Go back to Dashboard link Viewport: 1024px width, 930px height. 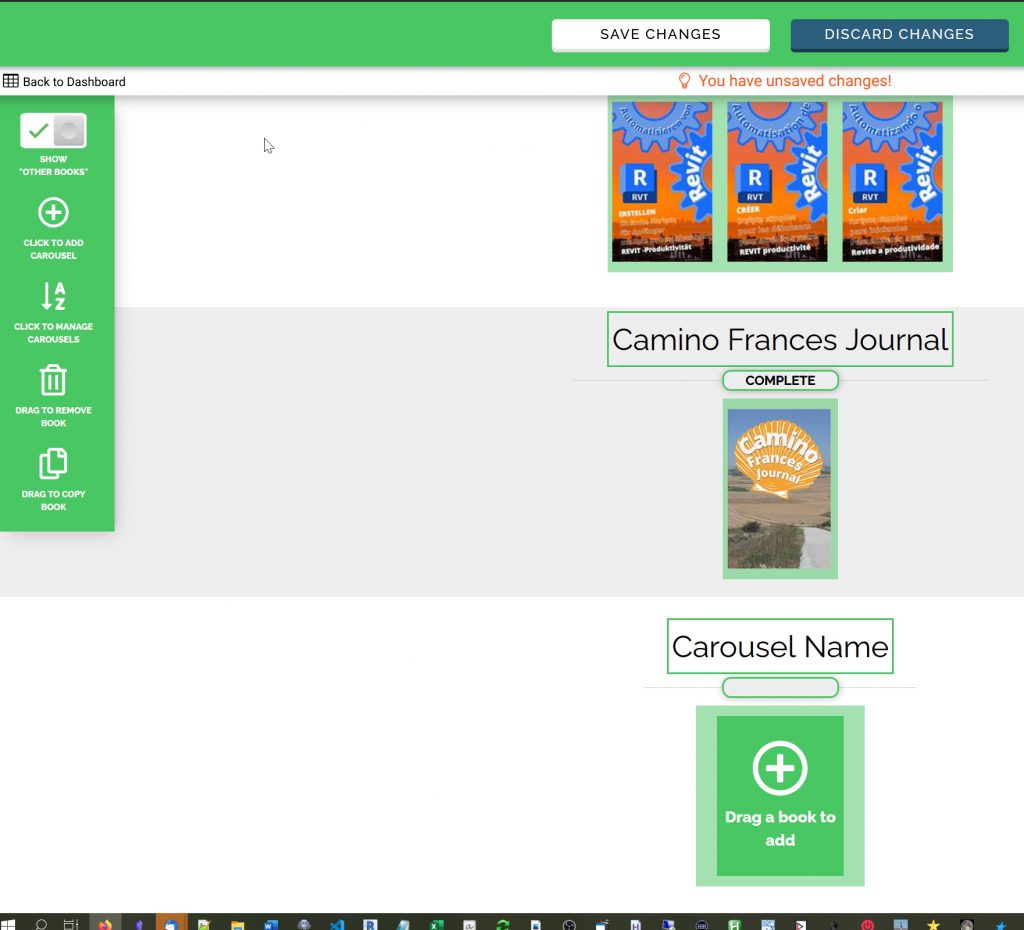coord(74,82)
